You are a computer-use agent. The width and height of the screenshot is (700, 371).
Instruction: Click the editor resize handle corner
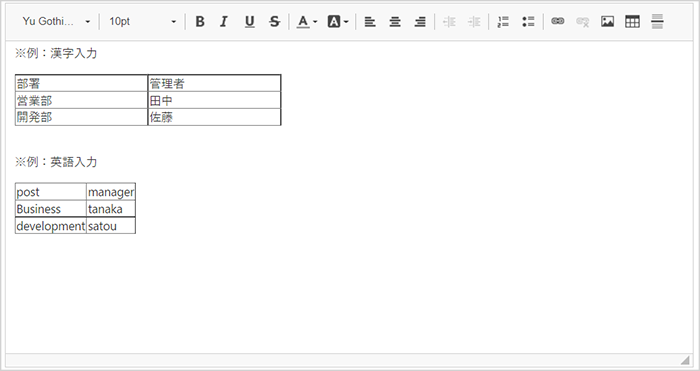point(685,360)
